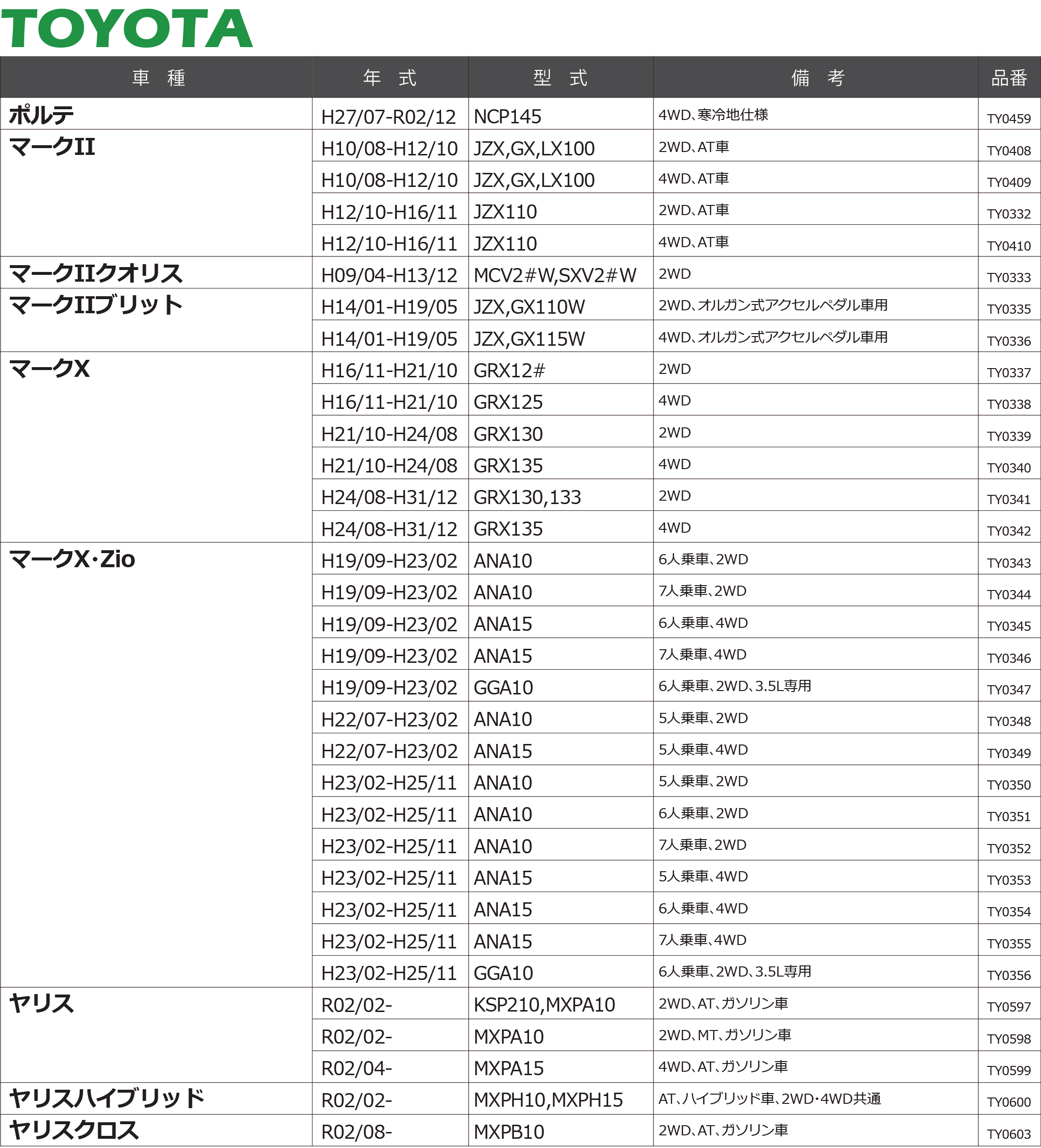This screenshot has height=1148, width=1041.
Task: Click part number TY0333
Action: tap(1008, 277)
